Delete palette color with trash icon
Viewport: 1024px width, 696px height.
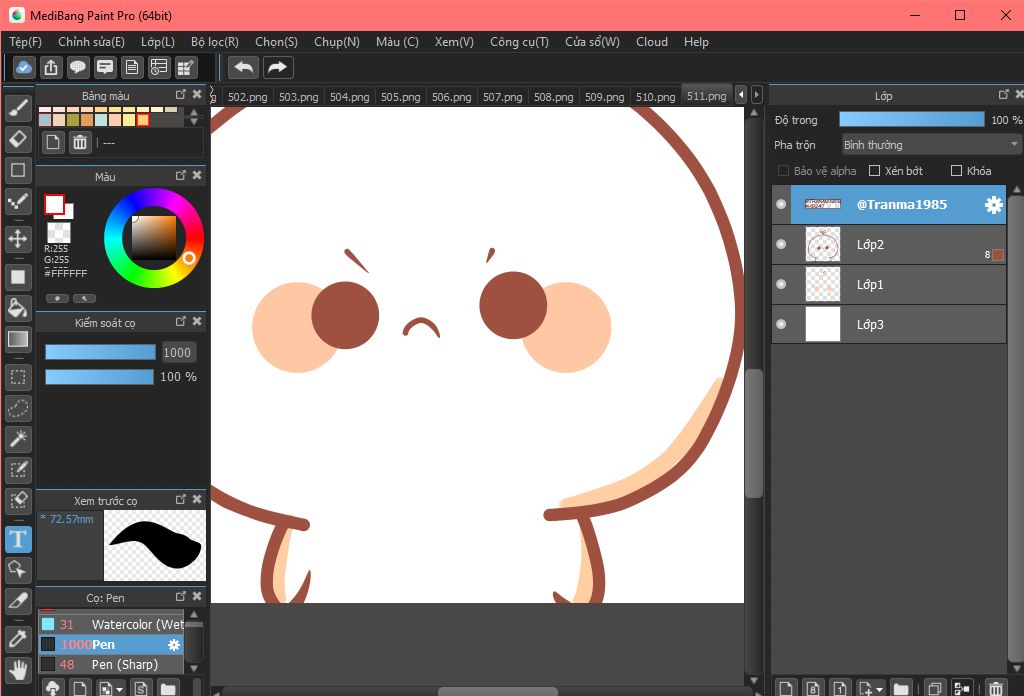click(x=80, y=142)
